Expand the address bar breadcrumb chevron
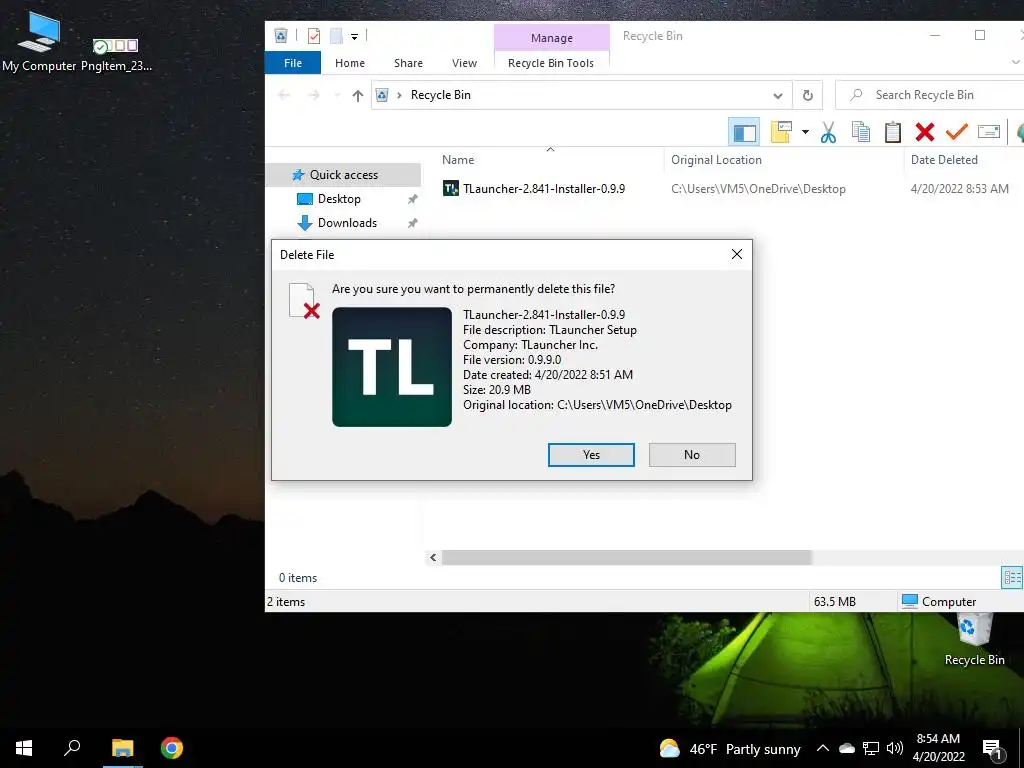The image size is (1024, 768). [399, 95]
